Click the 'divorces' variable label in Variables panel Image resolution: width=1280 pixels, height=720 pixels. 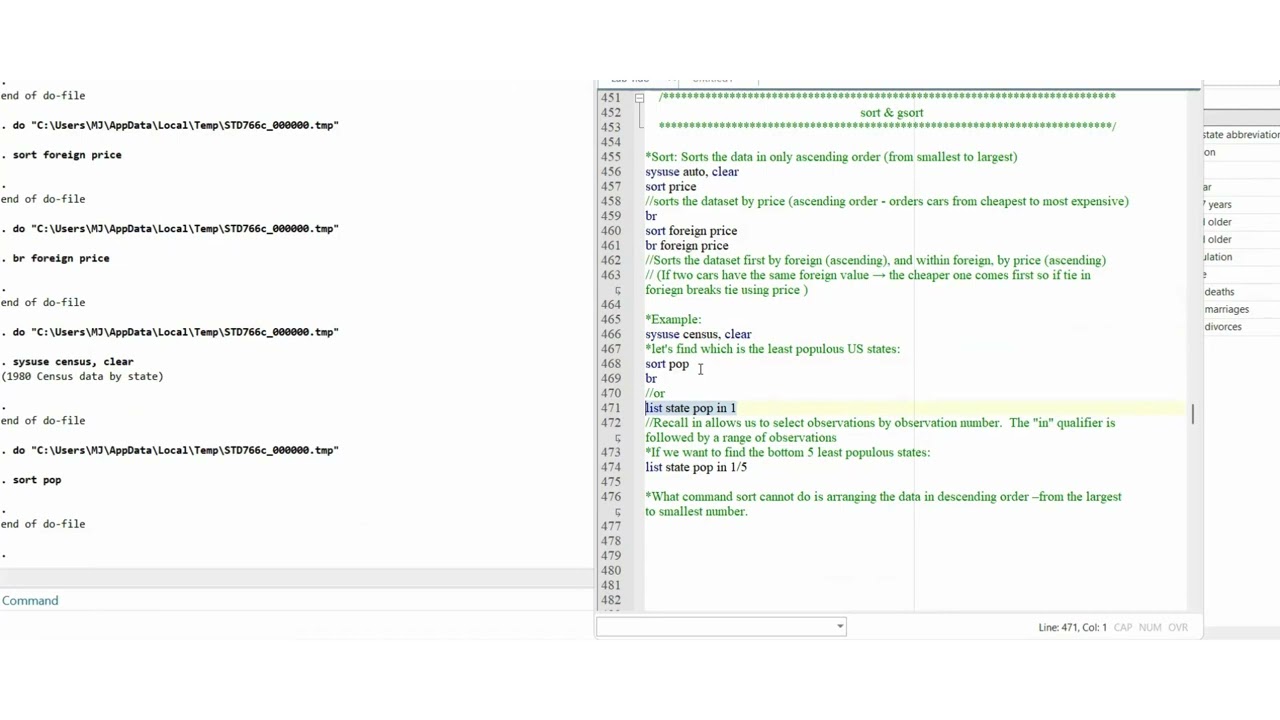tap(1223, 327)
